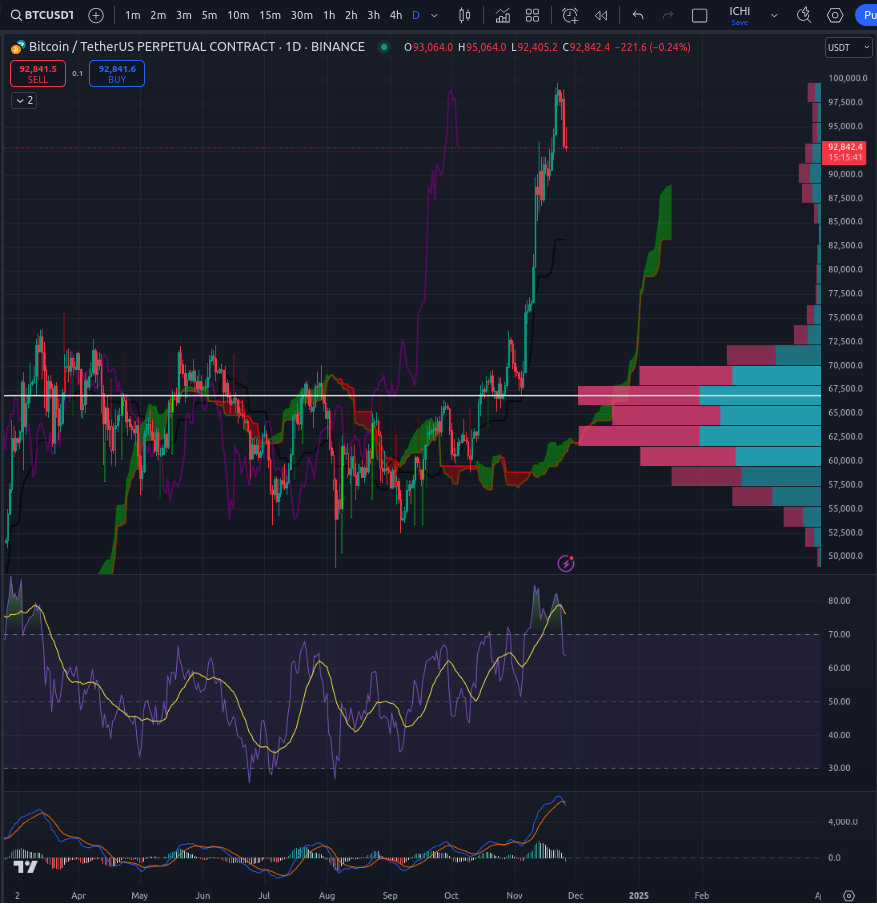
Task: Click the closing price value C92,842.4
Action: click(586, 47)
